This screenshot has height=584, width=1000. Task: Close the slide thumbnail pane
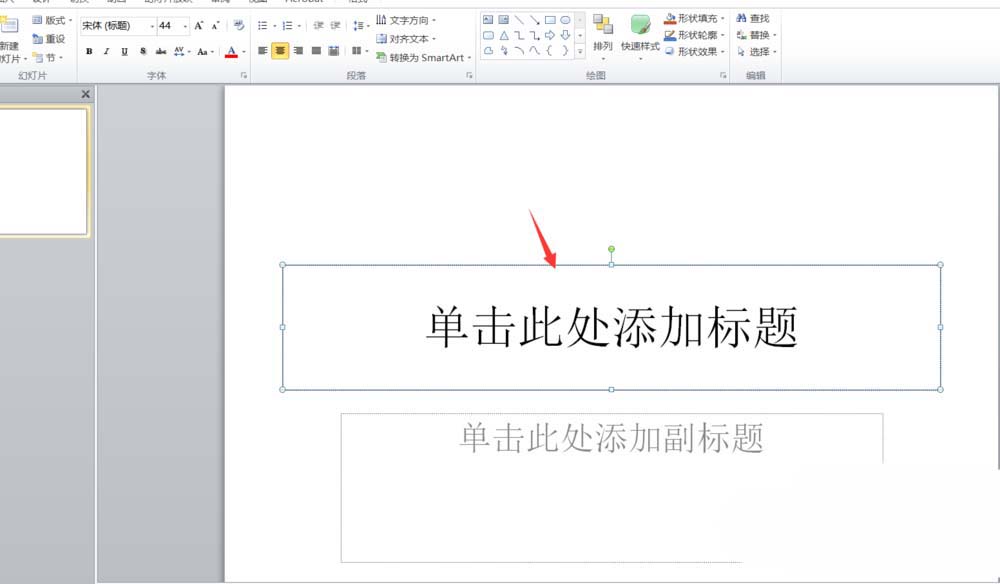click(x=85, y=94)
